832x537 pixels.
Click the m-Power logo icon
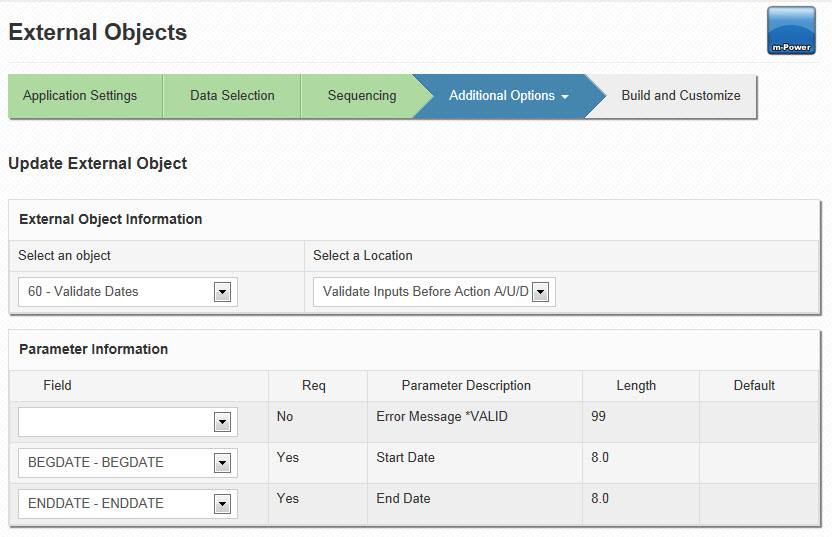coord(791,30)
